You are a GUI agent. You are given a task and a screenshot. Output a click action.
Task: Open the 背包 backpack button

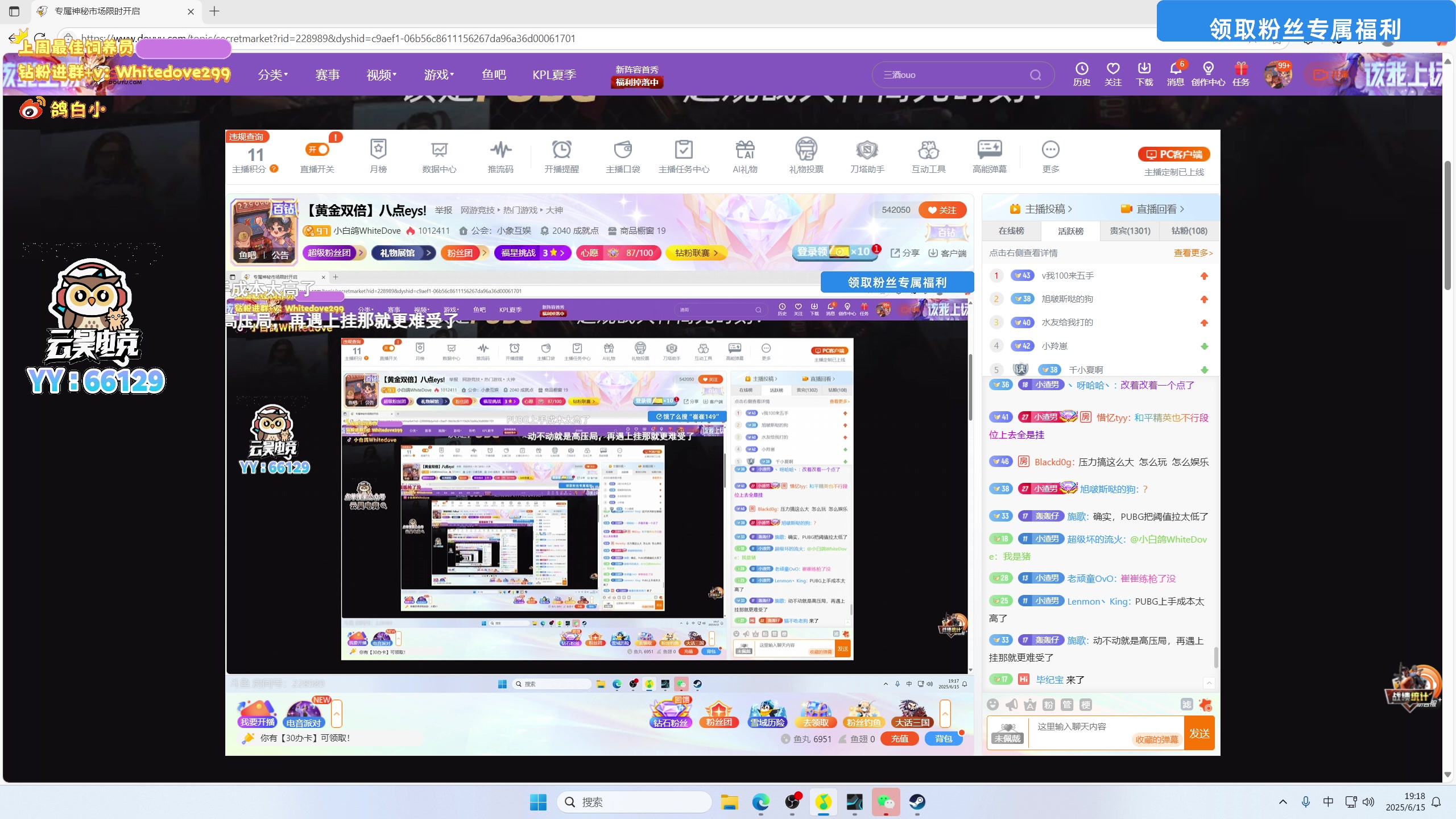click(944, 739)
